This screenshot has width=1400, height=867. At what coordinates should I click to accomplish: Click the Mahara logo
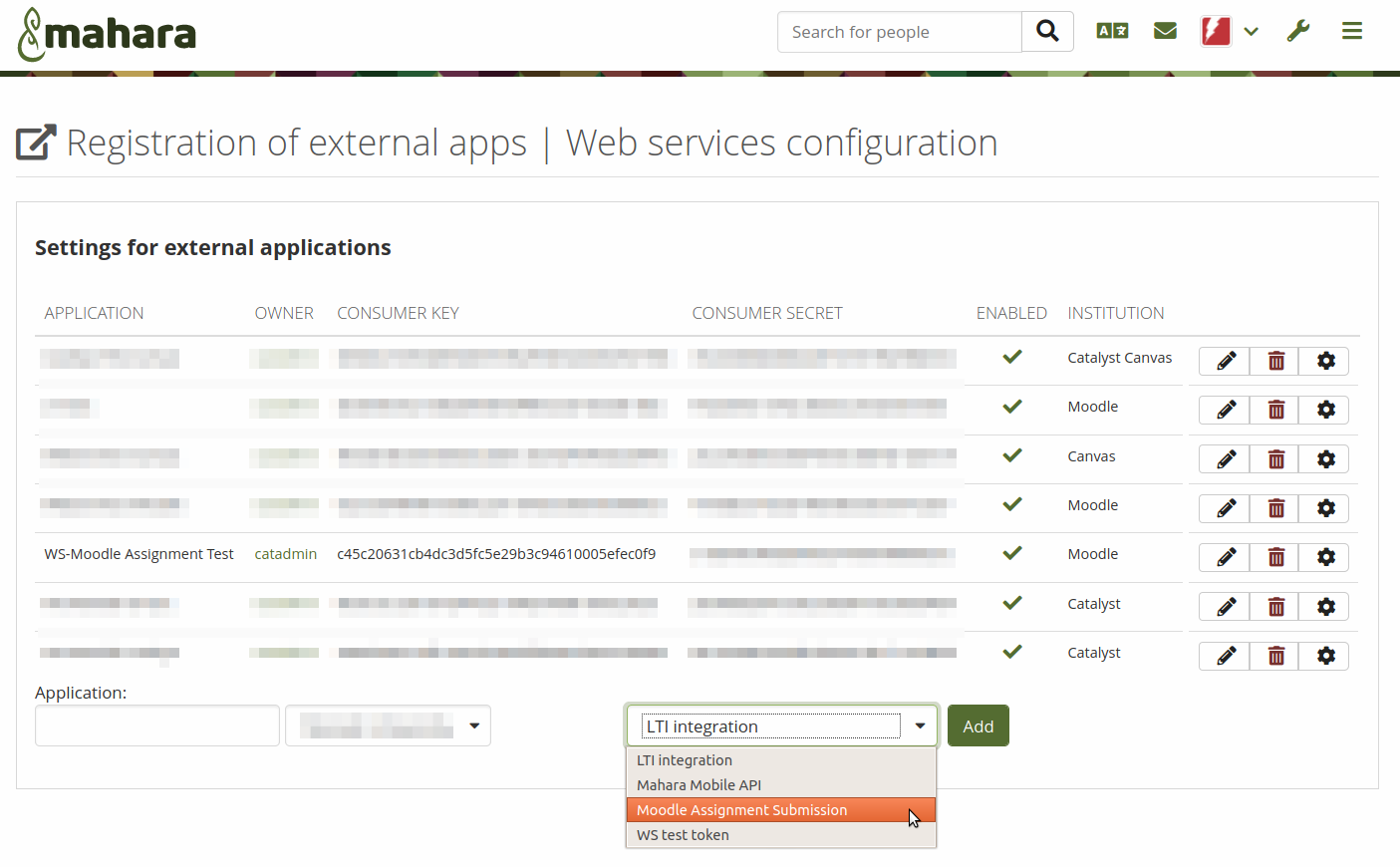point(107,34)
